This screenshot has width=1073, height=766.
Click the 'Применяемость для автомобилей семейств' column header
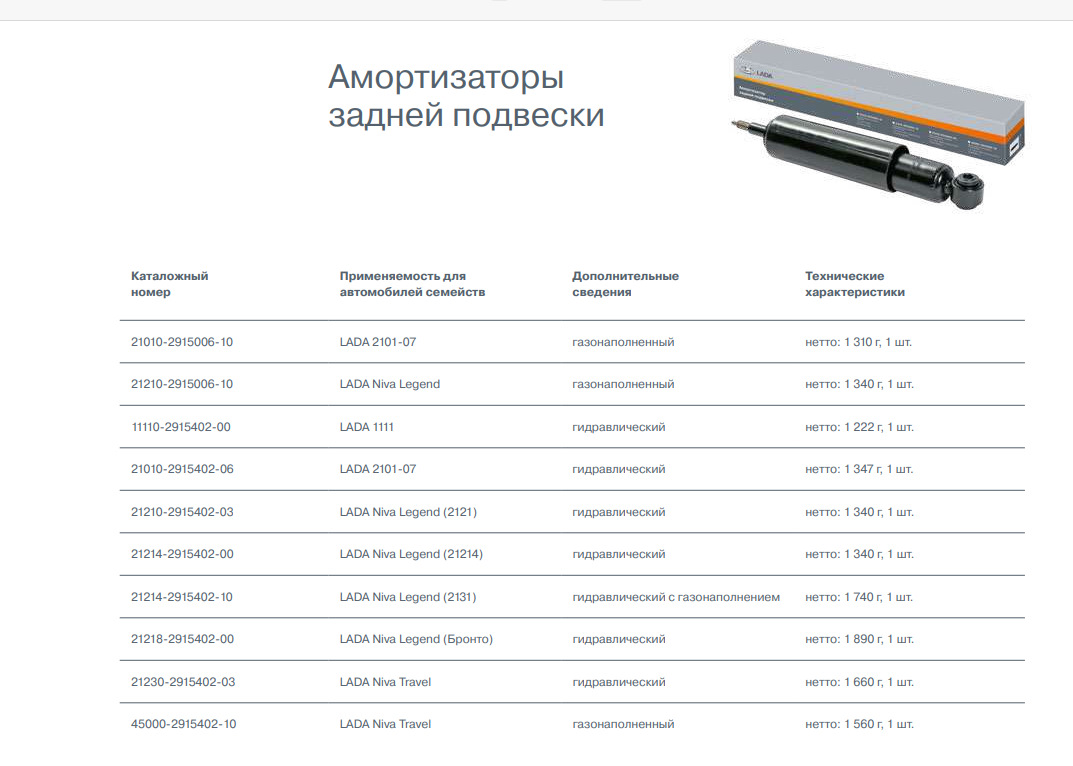[412, 284]
